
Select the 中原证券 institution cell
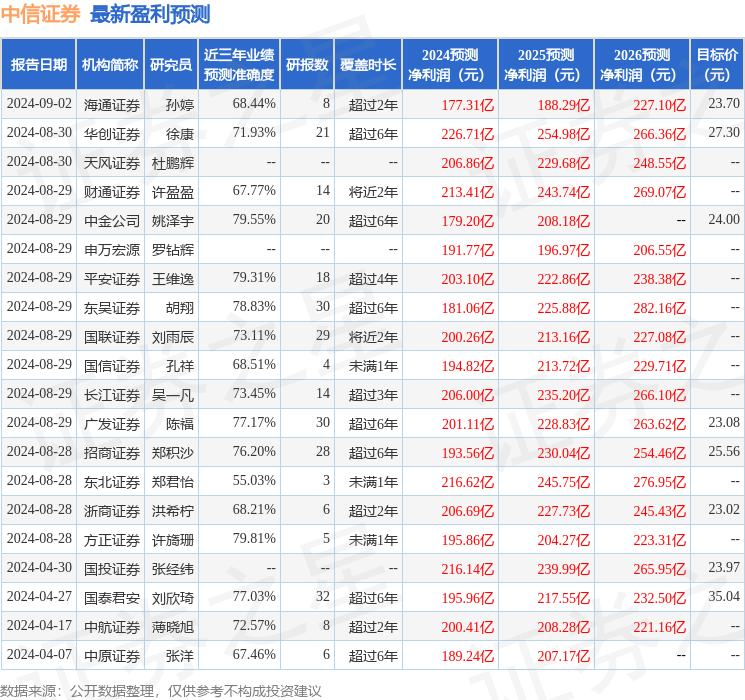point(112,655)
